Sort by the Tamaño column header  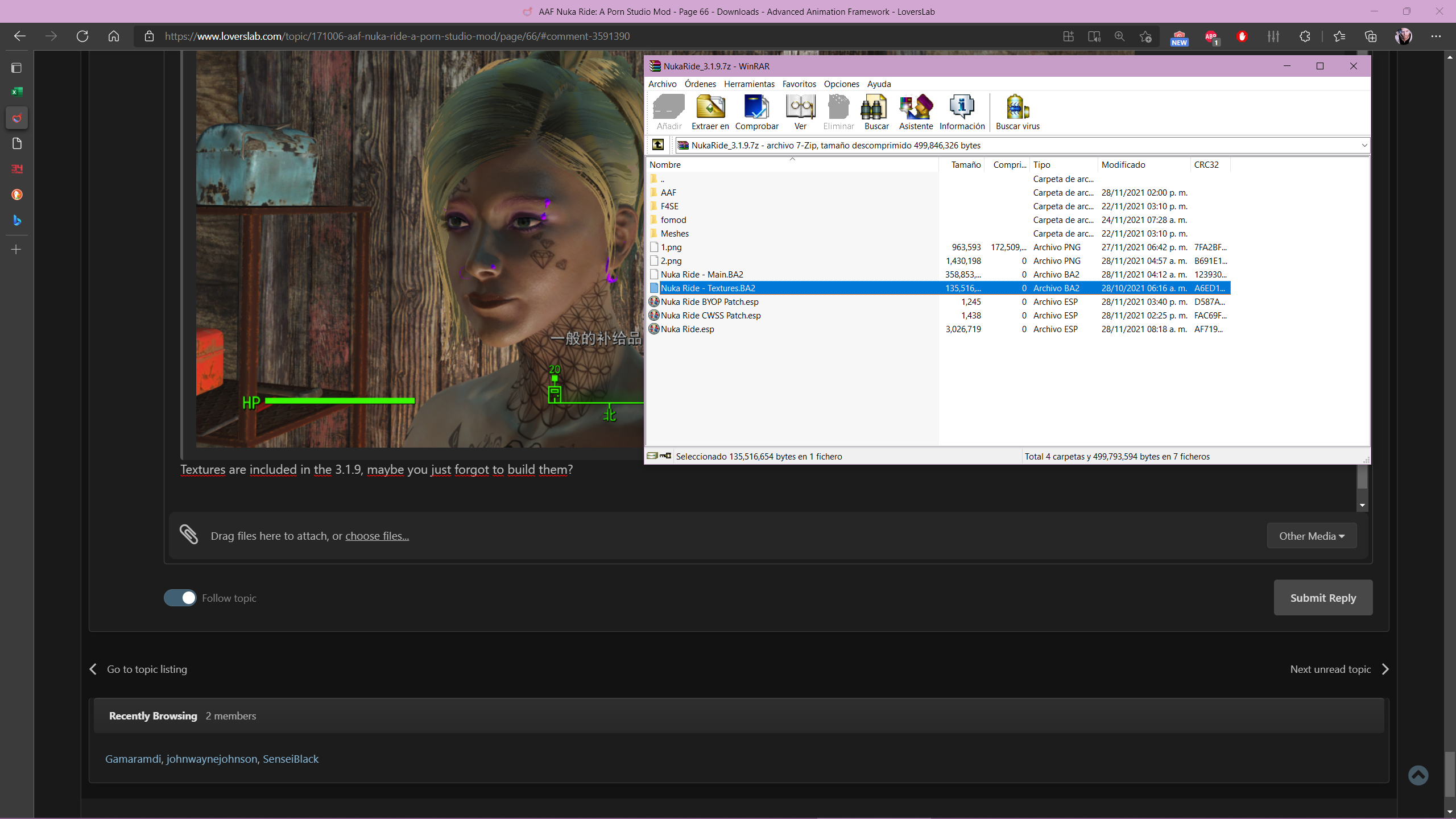[x=962, y=164]
